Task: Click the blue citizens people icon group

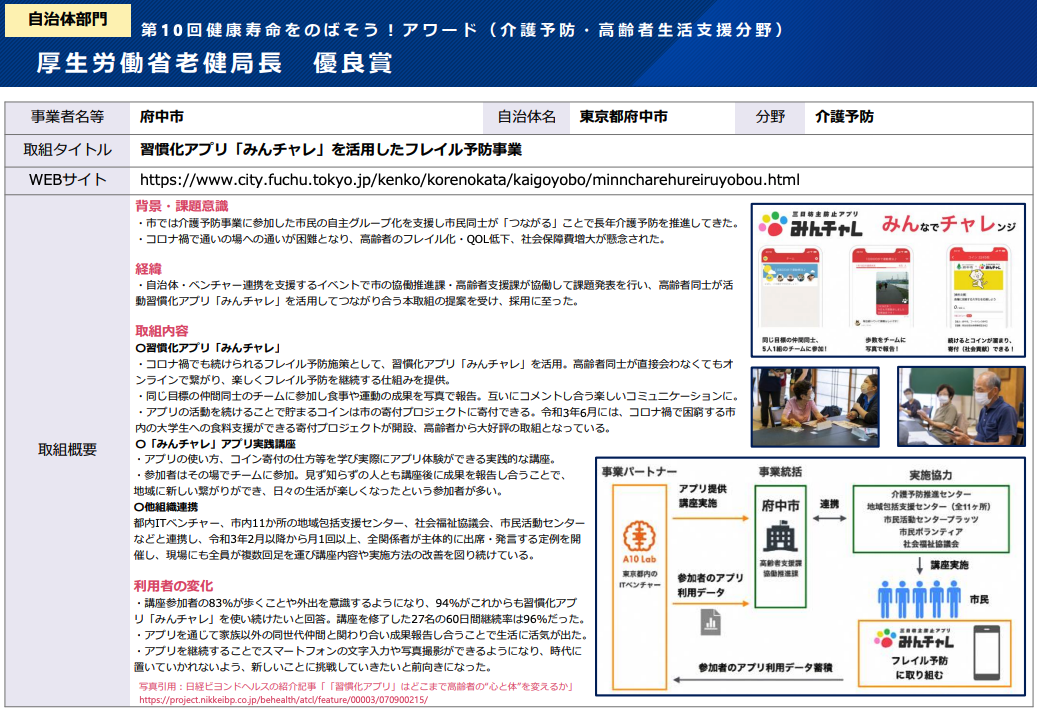Action: click(919, 599)
